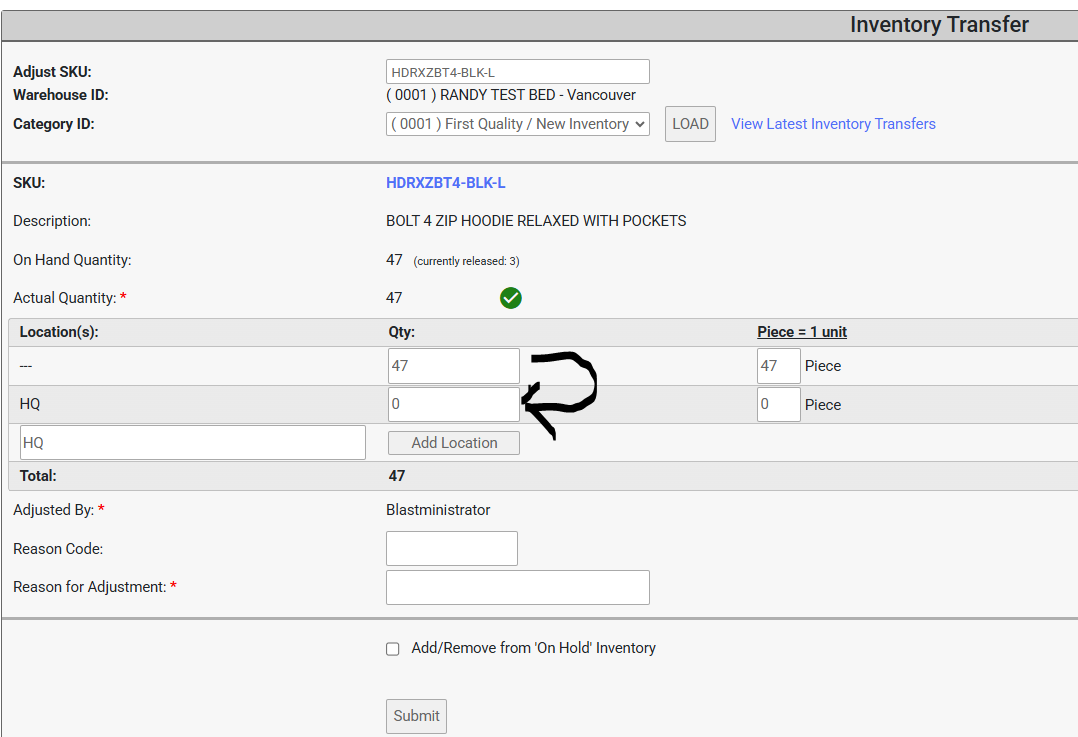Click the green checkmark beside Actual Quantity
The height and width of the screenshot is (737, 1078).
click(x=511, y=298)
